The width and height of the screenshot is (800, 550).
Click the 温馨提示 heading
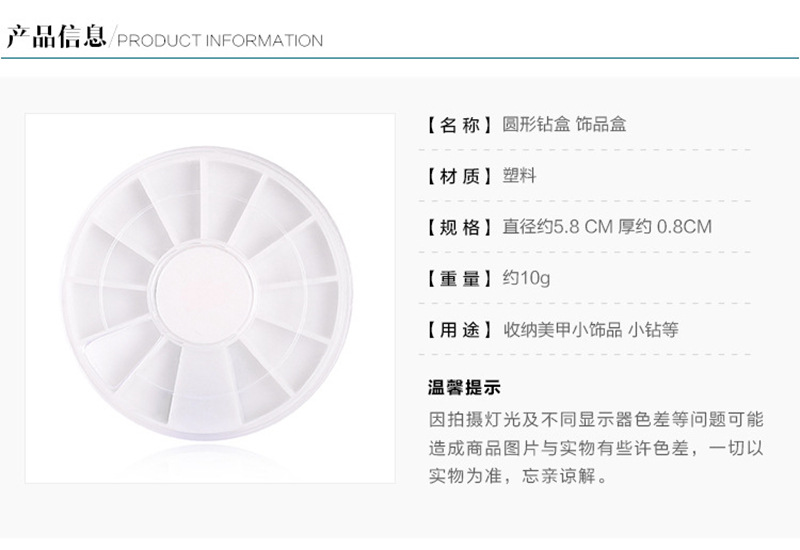coord(464,387)
